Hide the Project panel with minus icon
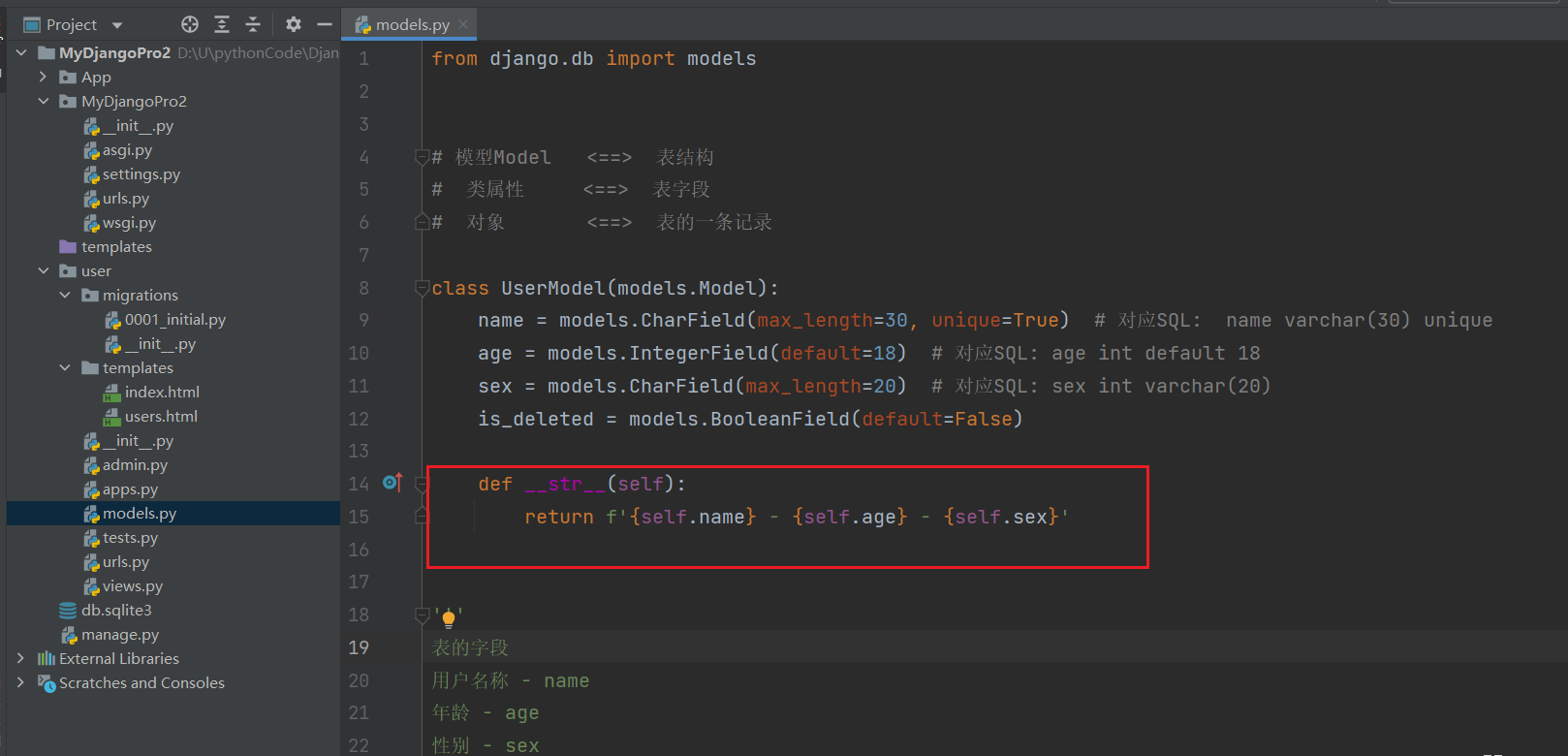The image size is (1568, 756). click(325, 24)
